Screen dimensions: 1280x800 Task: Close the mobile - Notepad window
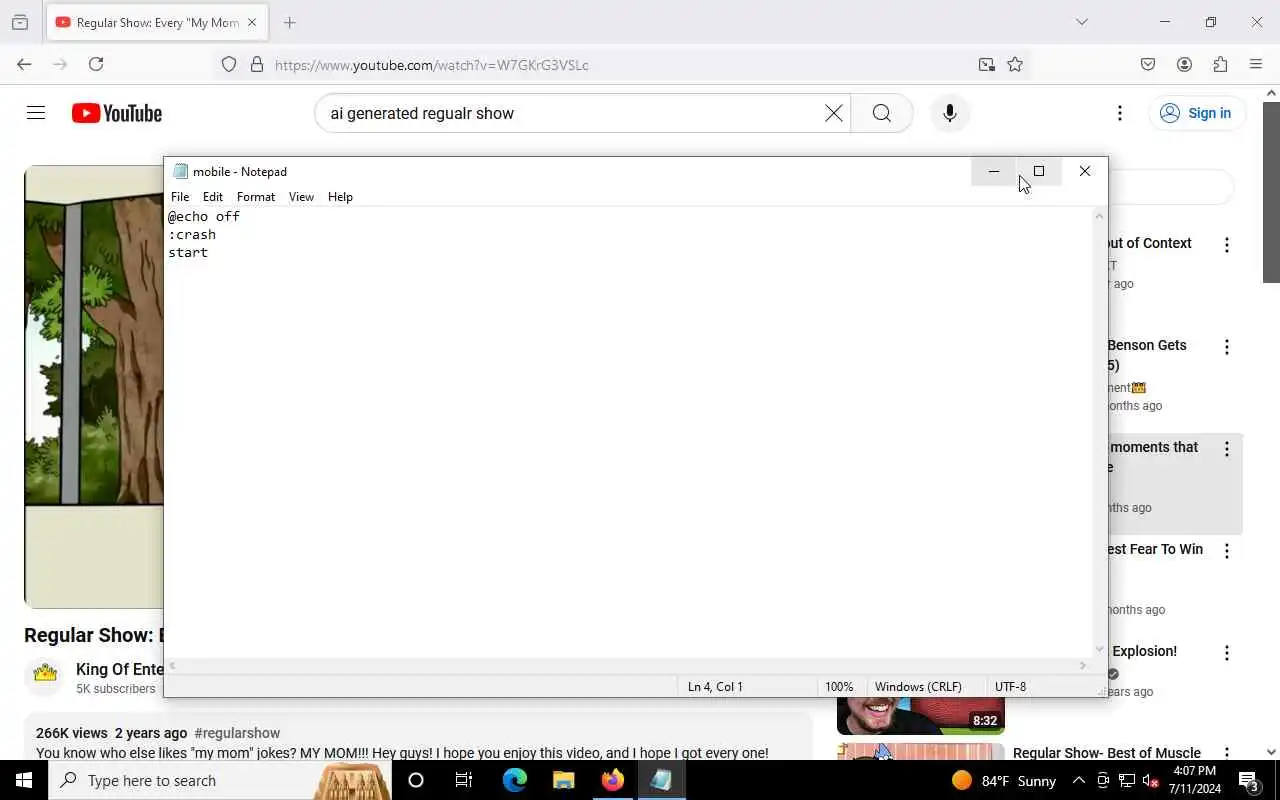[x=1085, y=171]
